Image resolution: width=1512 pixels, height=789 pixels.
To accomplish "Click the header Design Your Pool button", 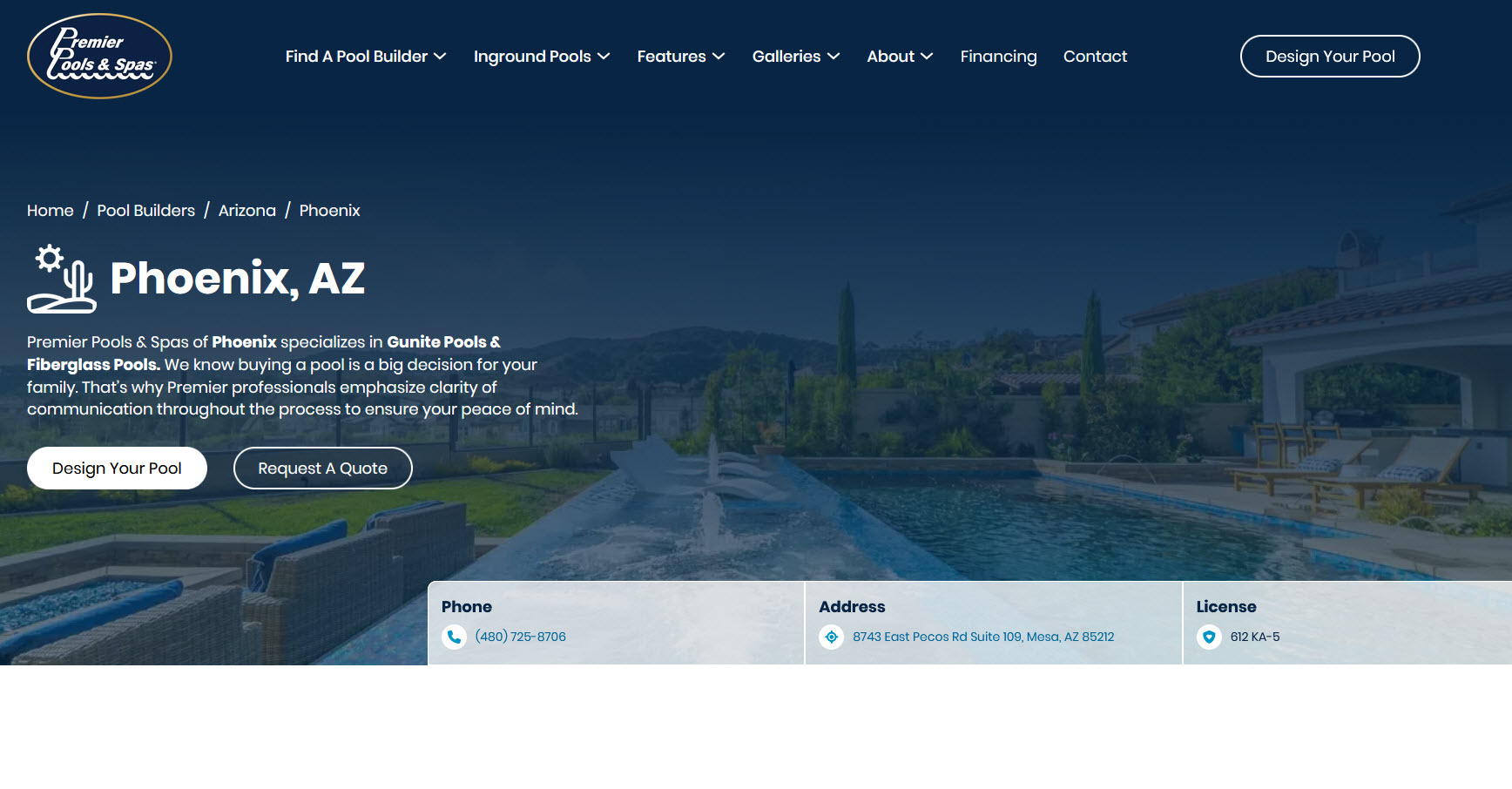I will pyautogui.click(x=1330, y=56).
